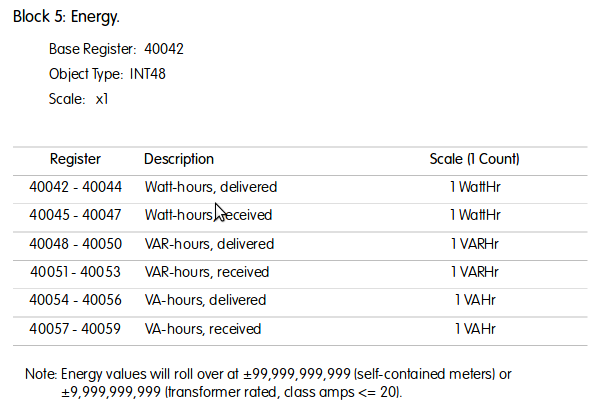Select register cell 40054 - 40056
601x405 pixels.
click(x=75, y=300)
